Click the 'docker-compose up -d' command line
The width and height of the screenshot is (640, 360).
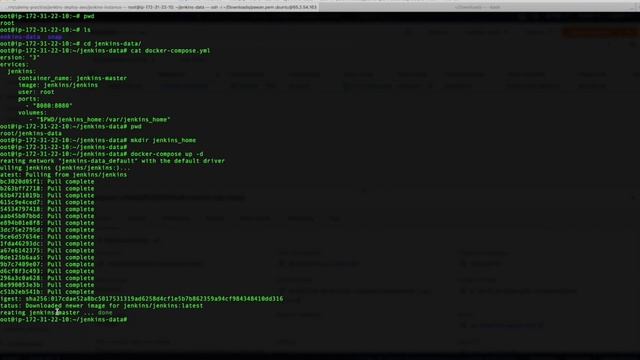click(x=102, y=154)
